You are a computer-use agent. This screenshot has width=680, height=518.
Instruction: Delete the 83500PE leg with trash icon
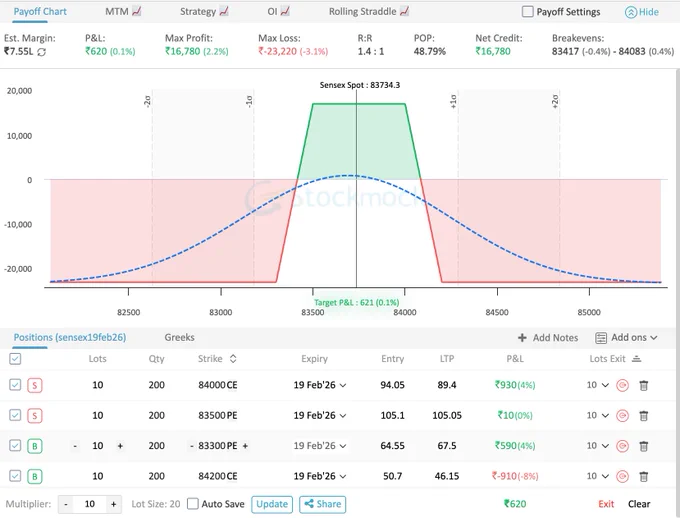click(x=644, y=416)
